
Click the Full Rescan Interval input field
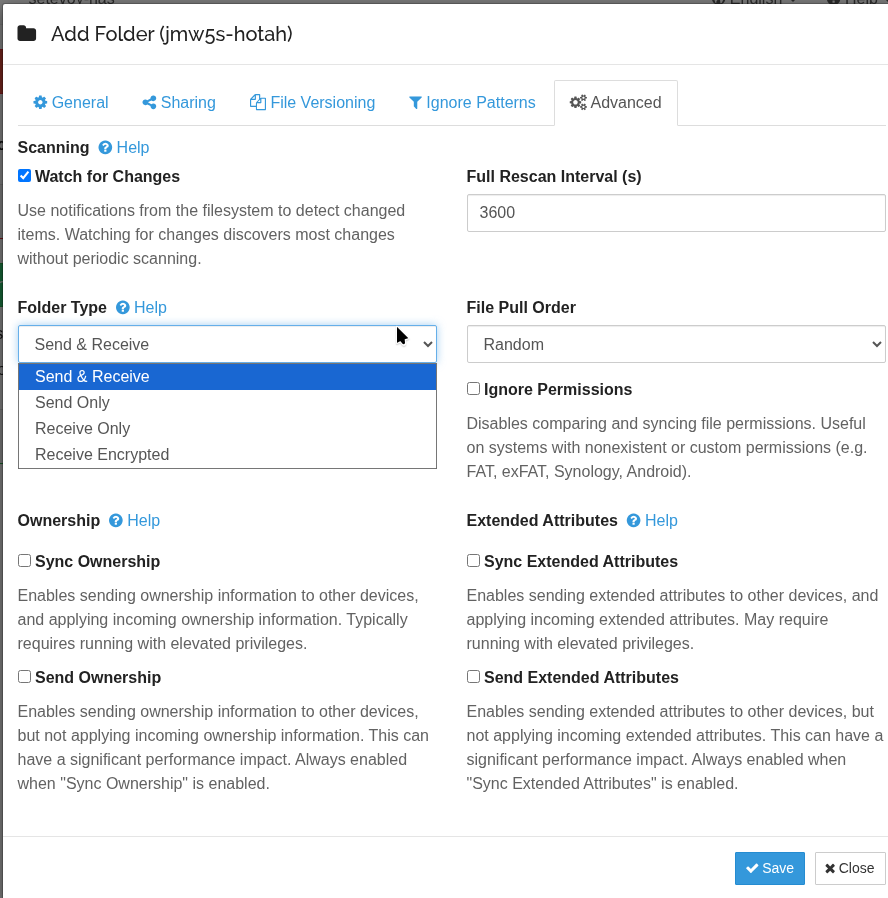point(676,213)
